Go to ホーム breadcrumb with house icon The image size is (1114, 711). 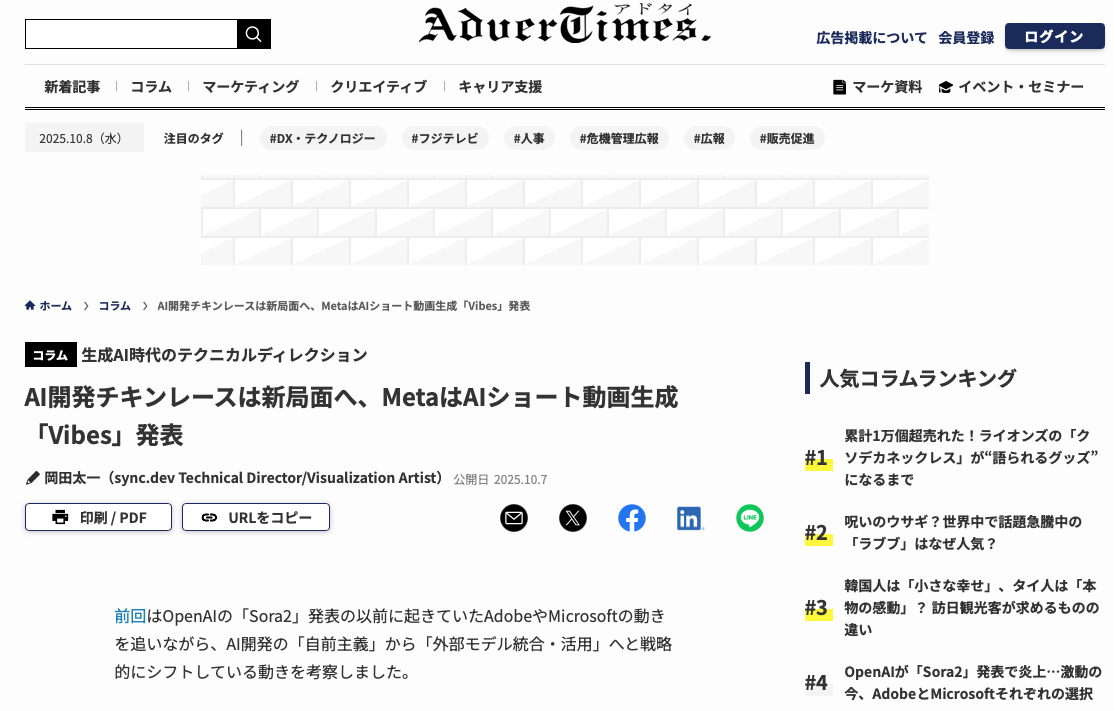(x=48, y=306)
